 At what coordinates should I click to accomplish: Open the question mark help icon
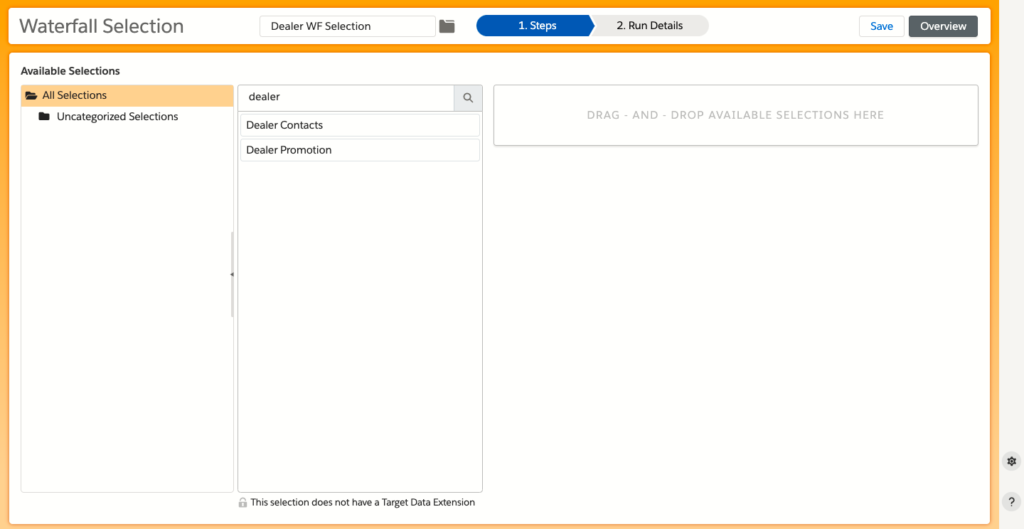1011,502
